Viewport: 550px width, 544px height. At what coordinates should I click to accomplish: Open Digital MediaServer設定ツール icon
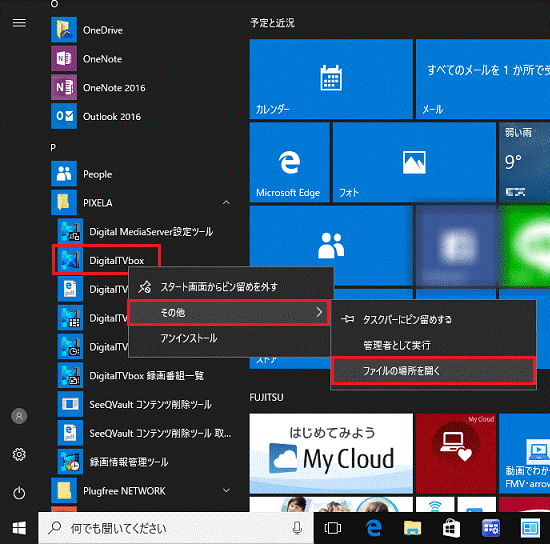point(71,231)
